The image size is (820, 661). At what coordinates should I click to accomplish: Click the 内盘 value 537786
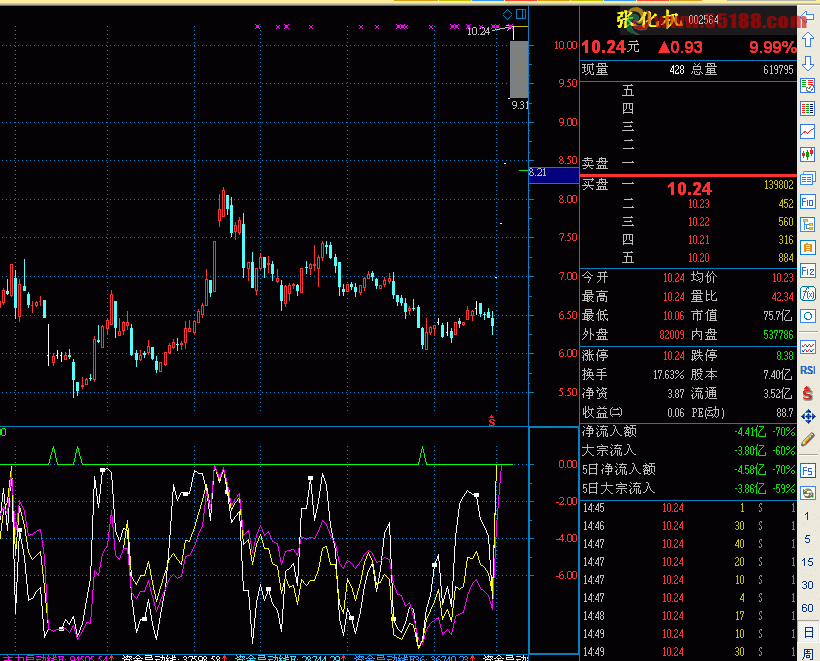point(778,335)
